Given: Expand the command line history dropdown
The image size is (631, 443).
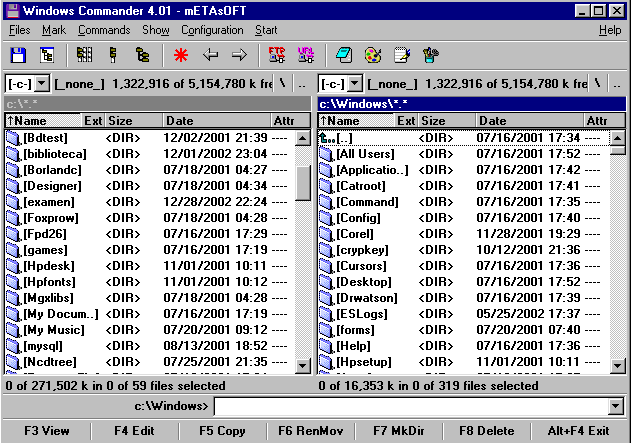Looking at the screenshot, I should pos(616,406).
